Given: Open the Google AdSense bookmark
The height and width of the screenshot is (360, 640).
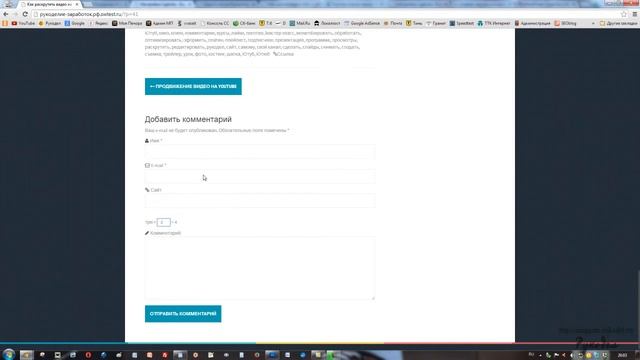Looking at the screenshot, I should [362, 23].
